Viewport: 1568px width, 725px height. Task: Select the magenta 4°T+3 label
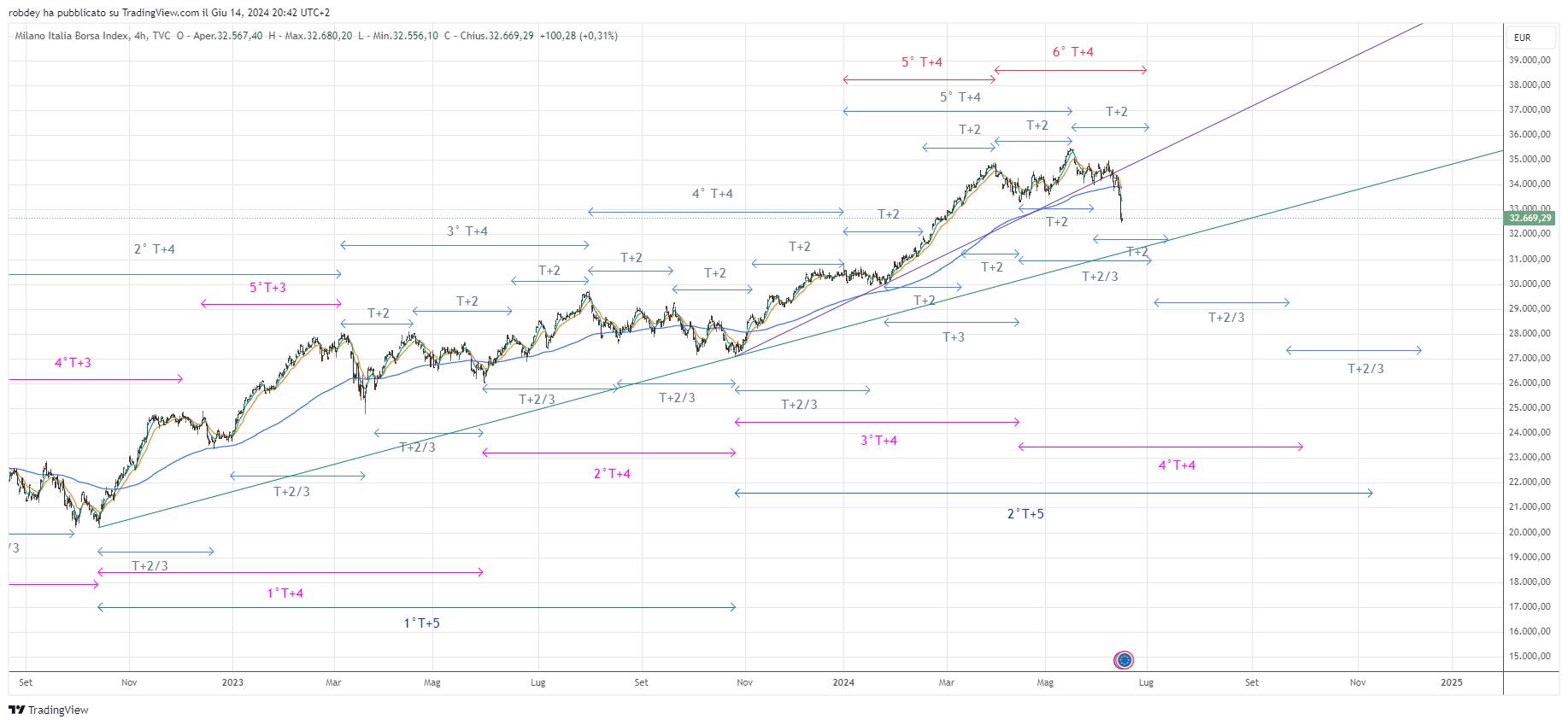[73, 363]
